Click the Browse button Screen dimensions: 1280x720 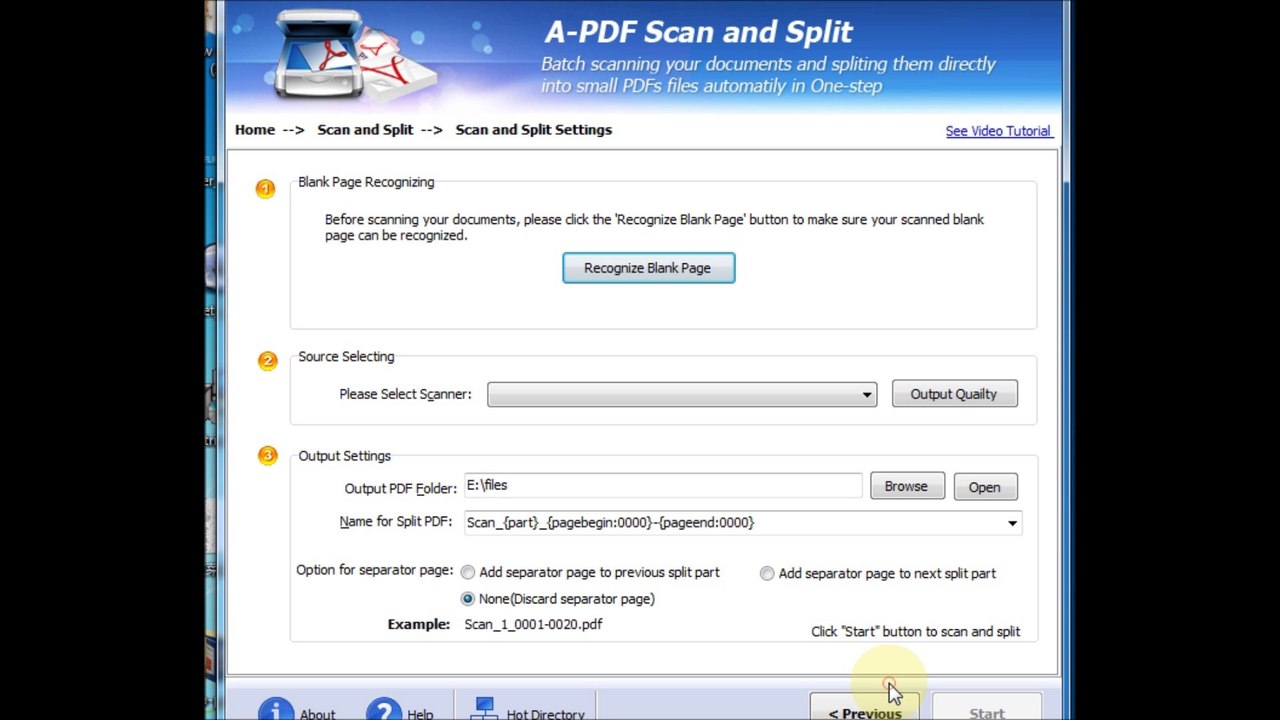(x=906, y=486)
